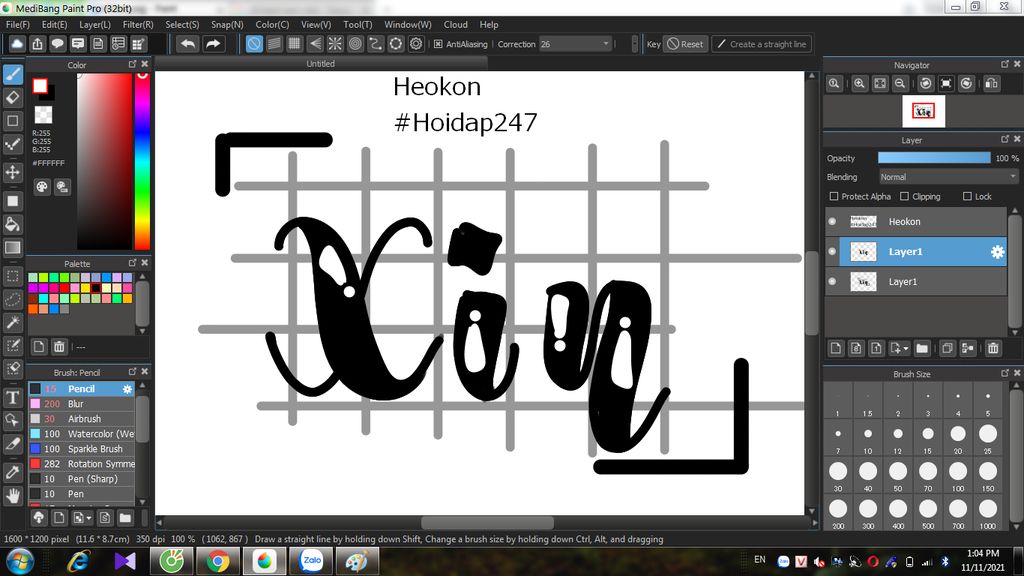Screen dimensions: 1024x576
Task: Open Google Chrome from the taskbar
Action: tap(217, 561)
